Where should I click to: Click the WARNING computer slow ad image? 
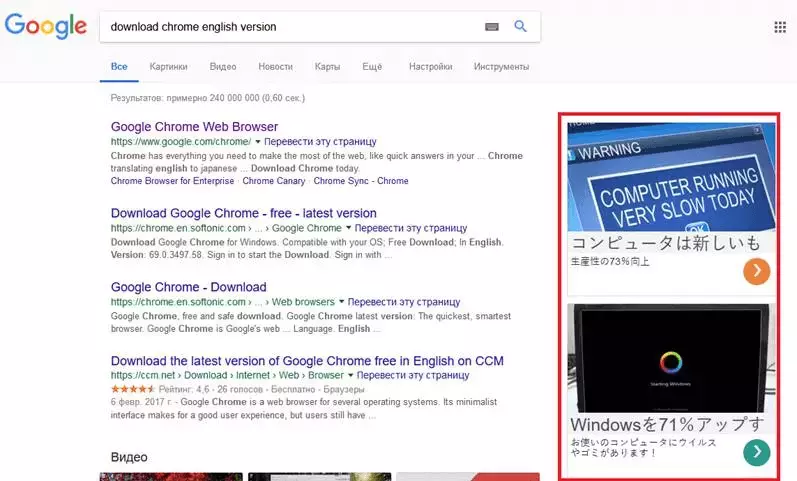point(671,177)
